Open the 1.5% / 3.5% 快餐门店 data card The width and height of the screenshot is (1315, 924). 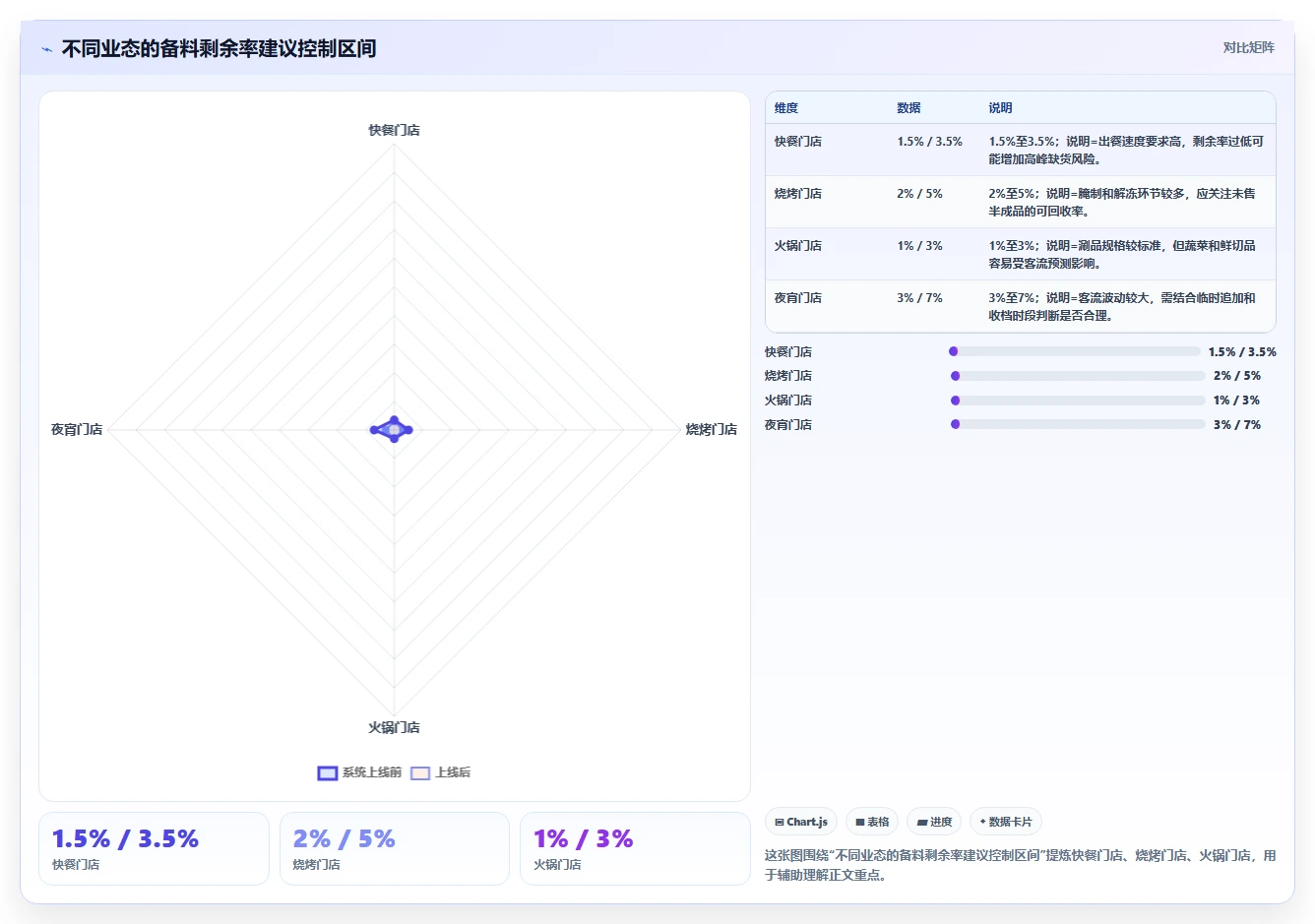point(154,848)
